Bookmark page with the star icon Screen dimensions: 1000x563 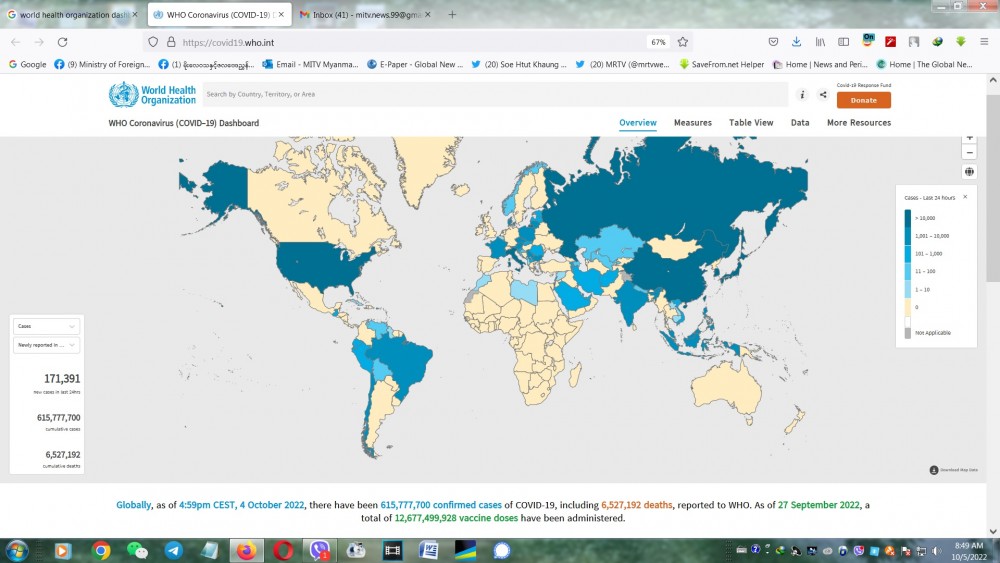pos(683,42)
